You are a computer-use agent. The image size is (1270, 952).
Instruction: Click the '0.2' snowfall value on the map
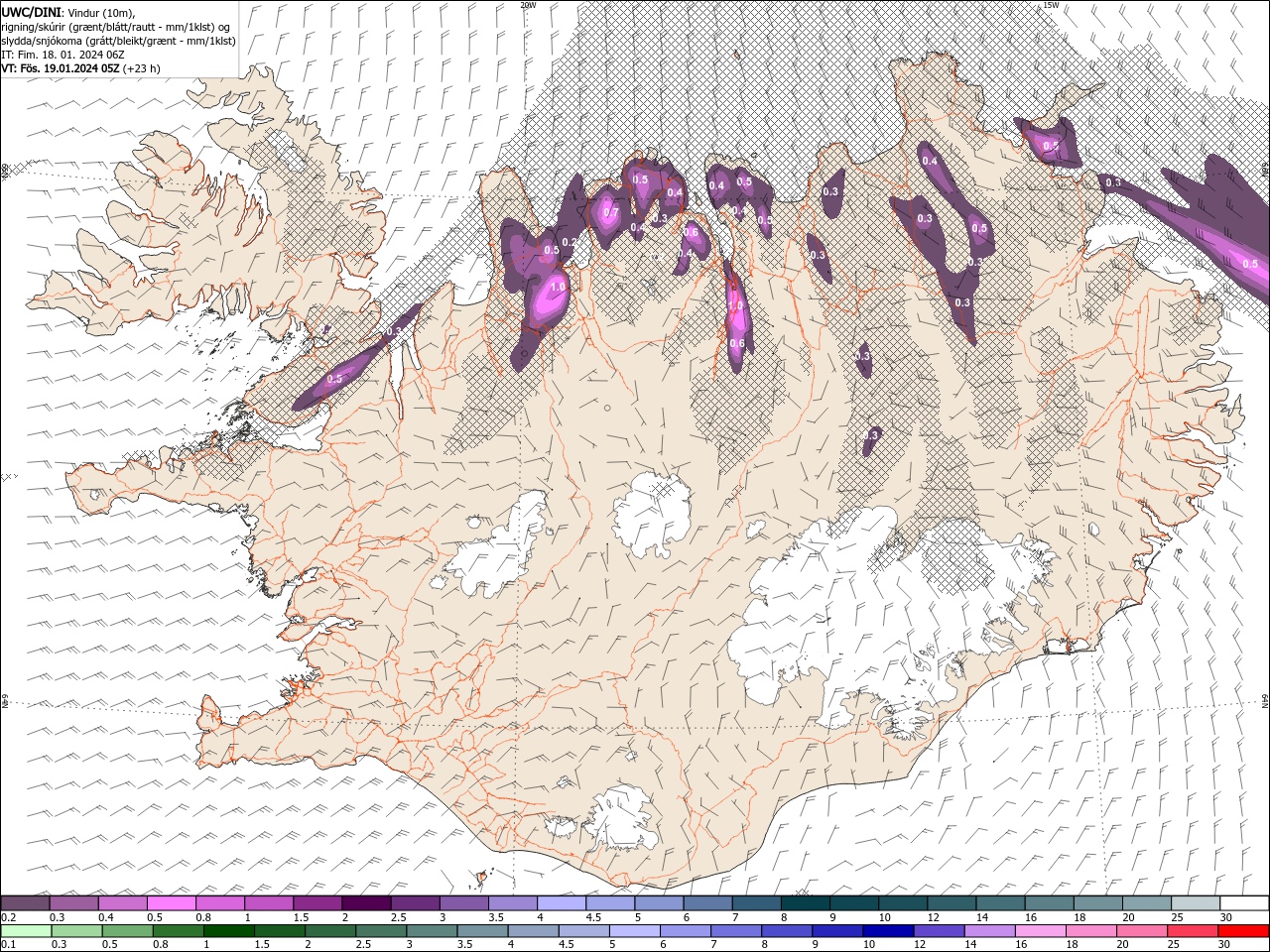(569, 242)
